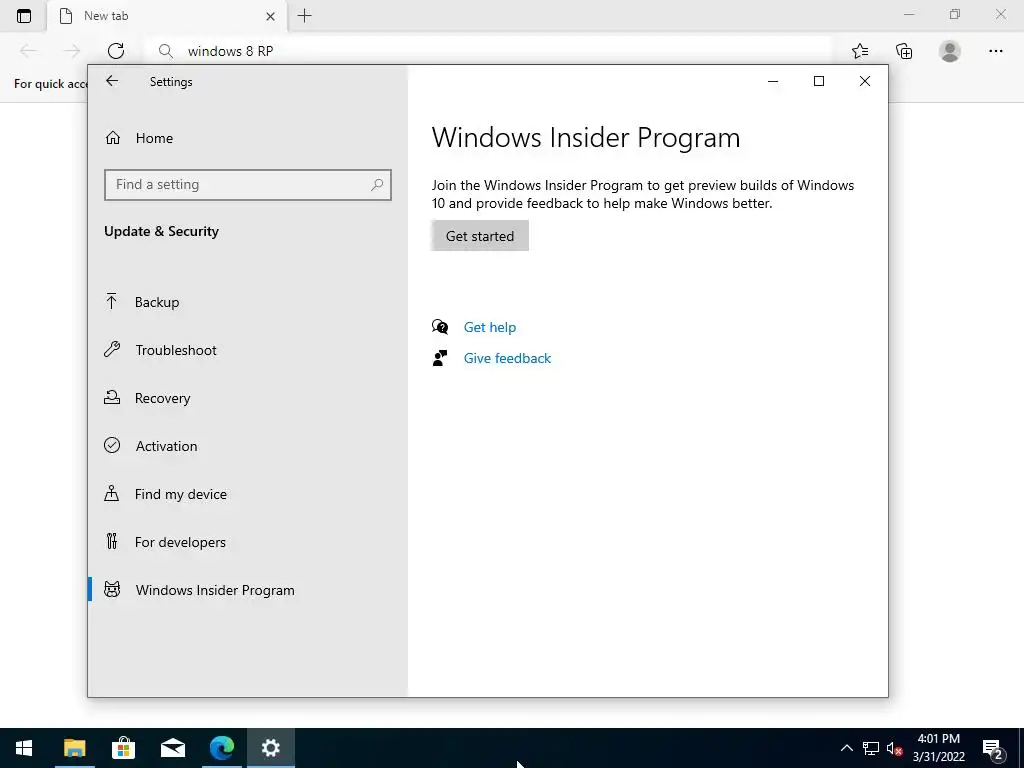
Task: Click the Recovery icon in the sidebar
Action: [112, 397]
